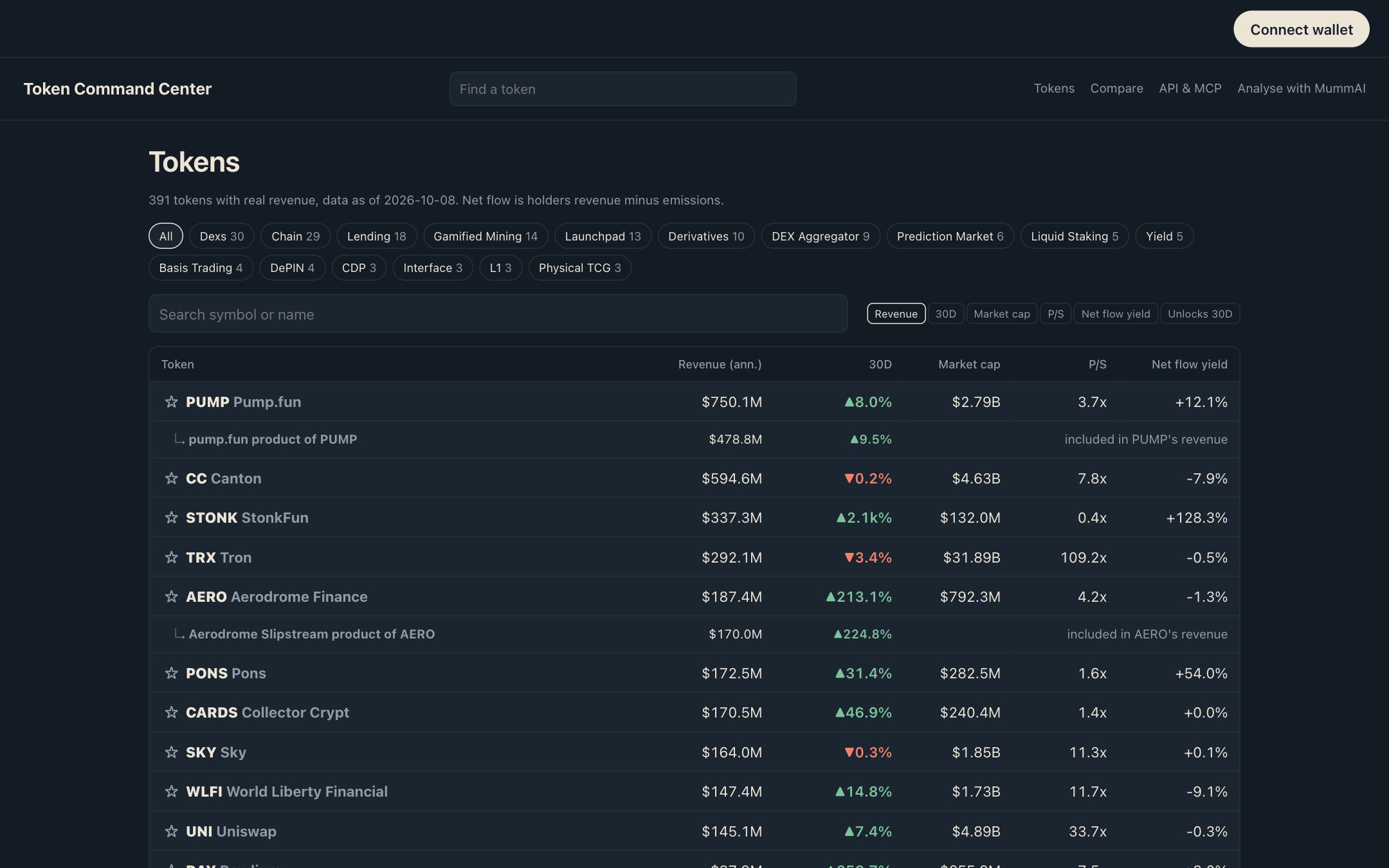Open CC Canton token name
This screenshot has height=868, width=1389.
pyautogui.click(x=223, y=478)
